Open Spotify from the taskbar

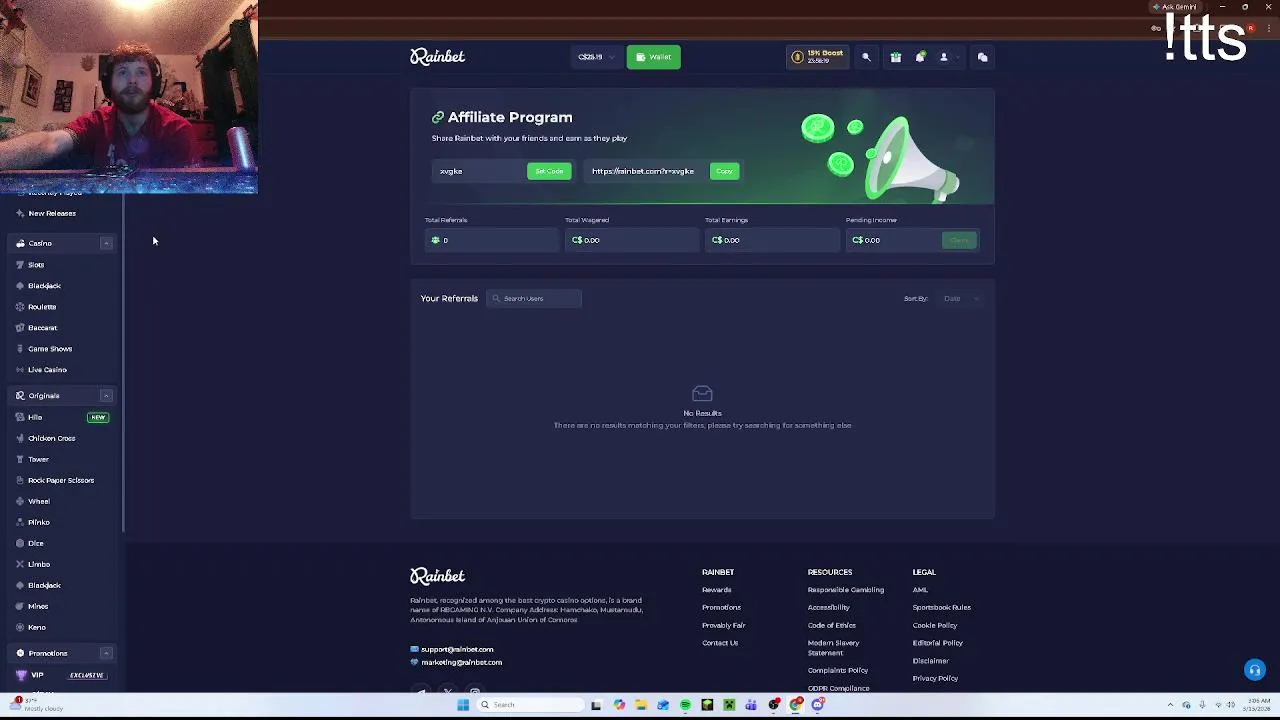click(685, 705)
